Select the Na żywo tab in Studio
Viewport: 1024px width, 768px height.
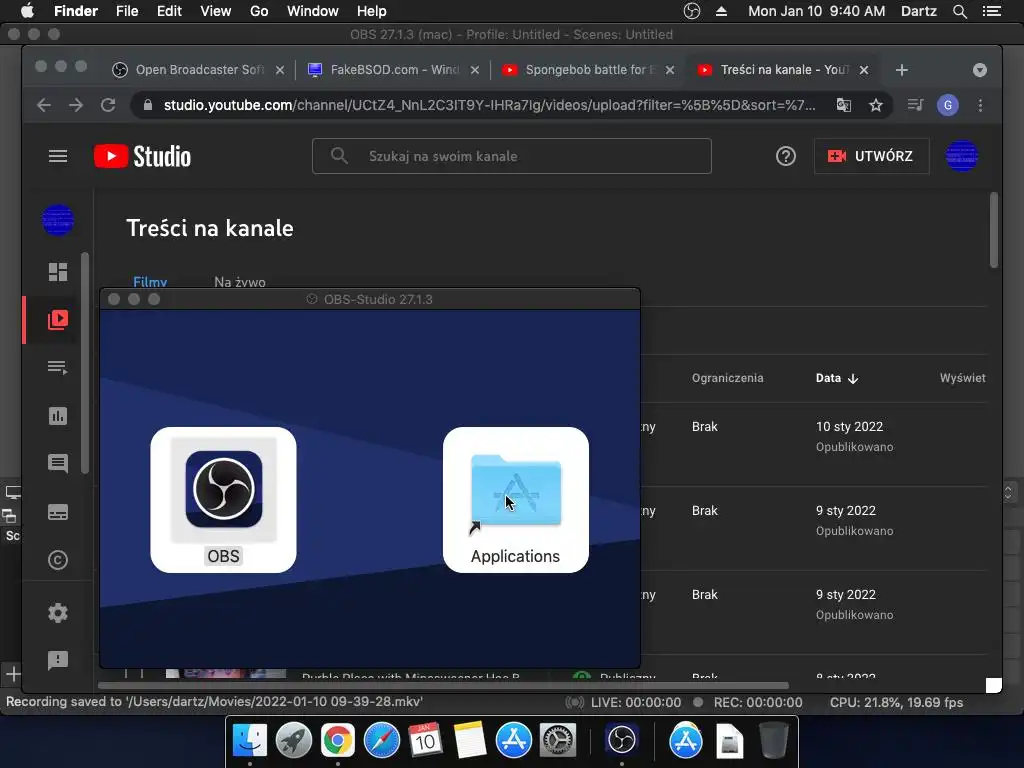pyautogui.click(x=240, y=282)
